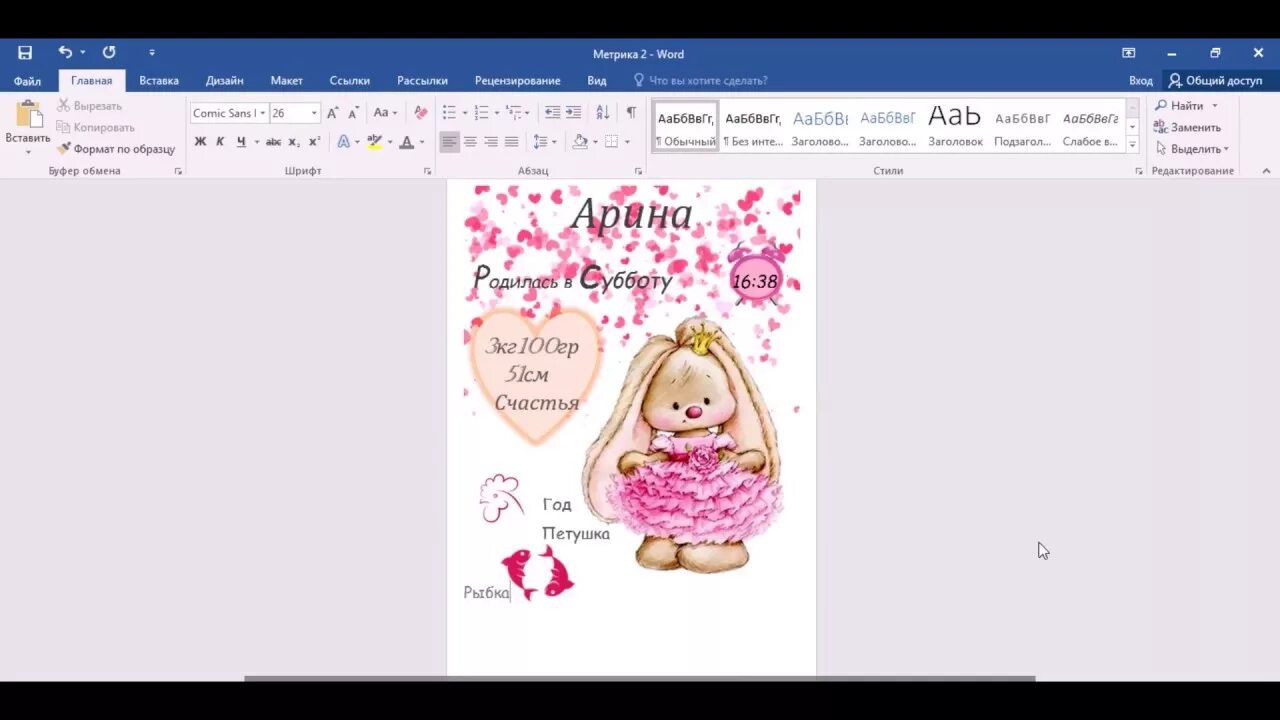Switch to the Ссылки tab
1280x720 pixels.
tap(350, 81)
